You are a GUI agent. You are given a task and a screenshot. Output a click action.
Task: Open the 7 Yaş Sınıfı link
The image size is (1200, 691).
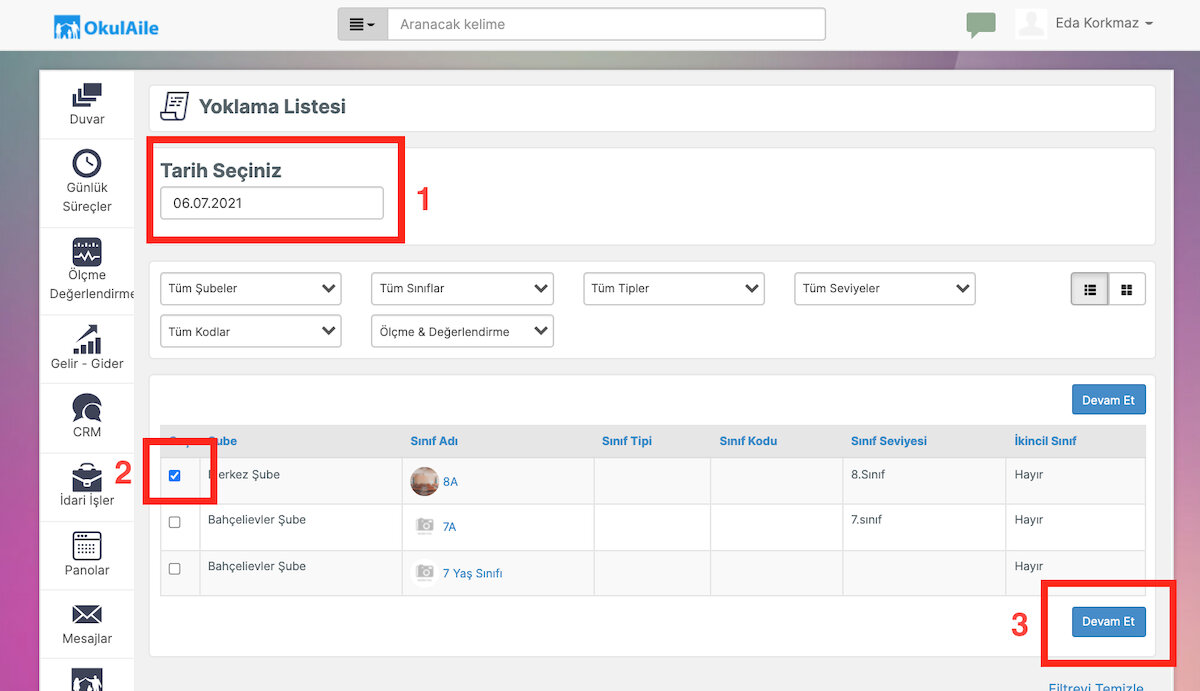[472, 573]
